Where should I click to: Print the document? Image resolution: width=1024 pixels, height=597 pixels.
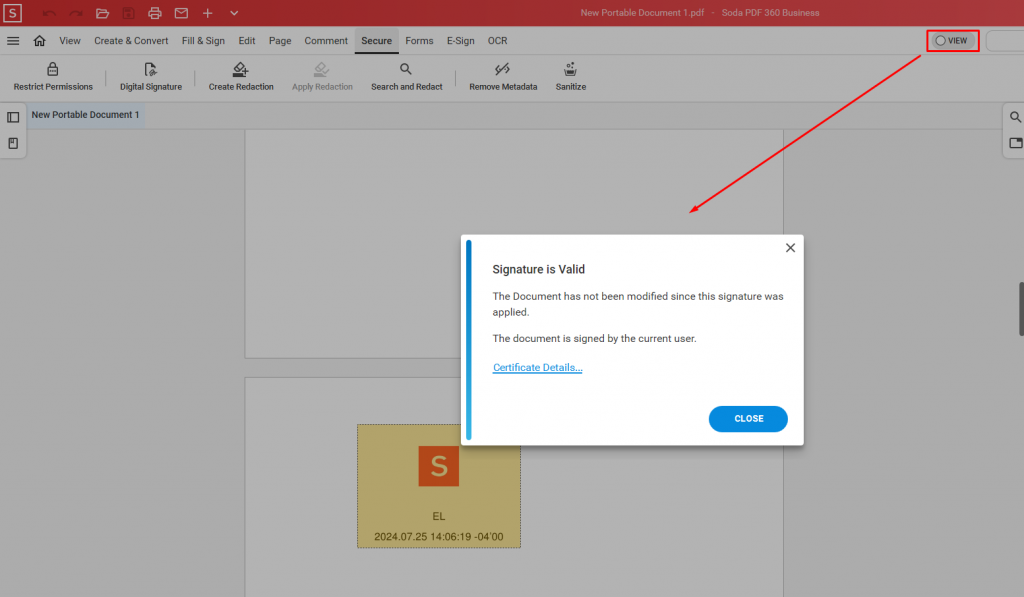tap(155, 13)
